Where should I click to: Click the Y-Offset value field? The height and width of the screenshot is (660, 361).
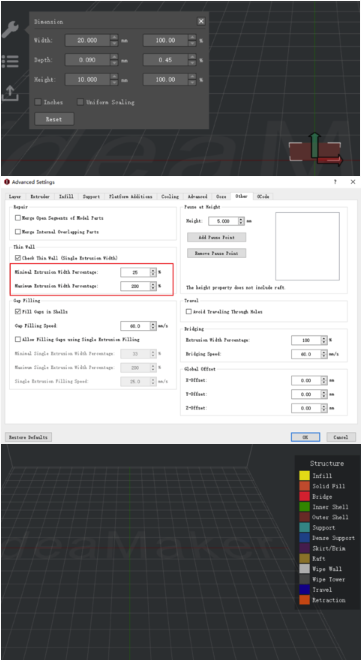pyautogui.click(x=306, y=394)
